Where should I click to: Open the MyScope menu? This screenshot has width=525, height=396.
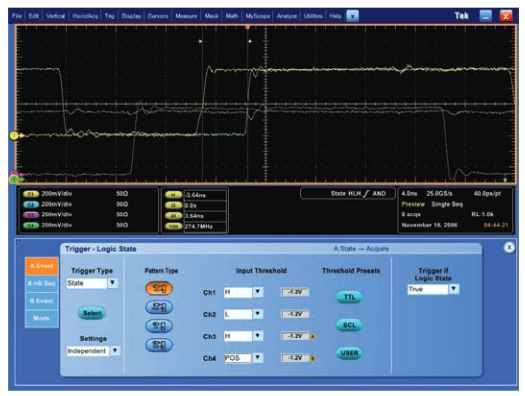[257, 16]
